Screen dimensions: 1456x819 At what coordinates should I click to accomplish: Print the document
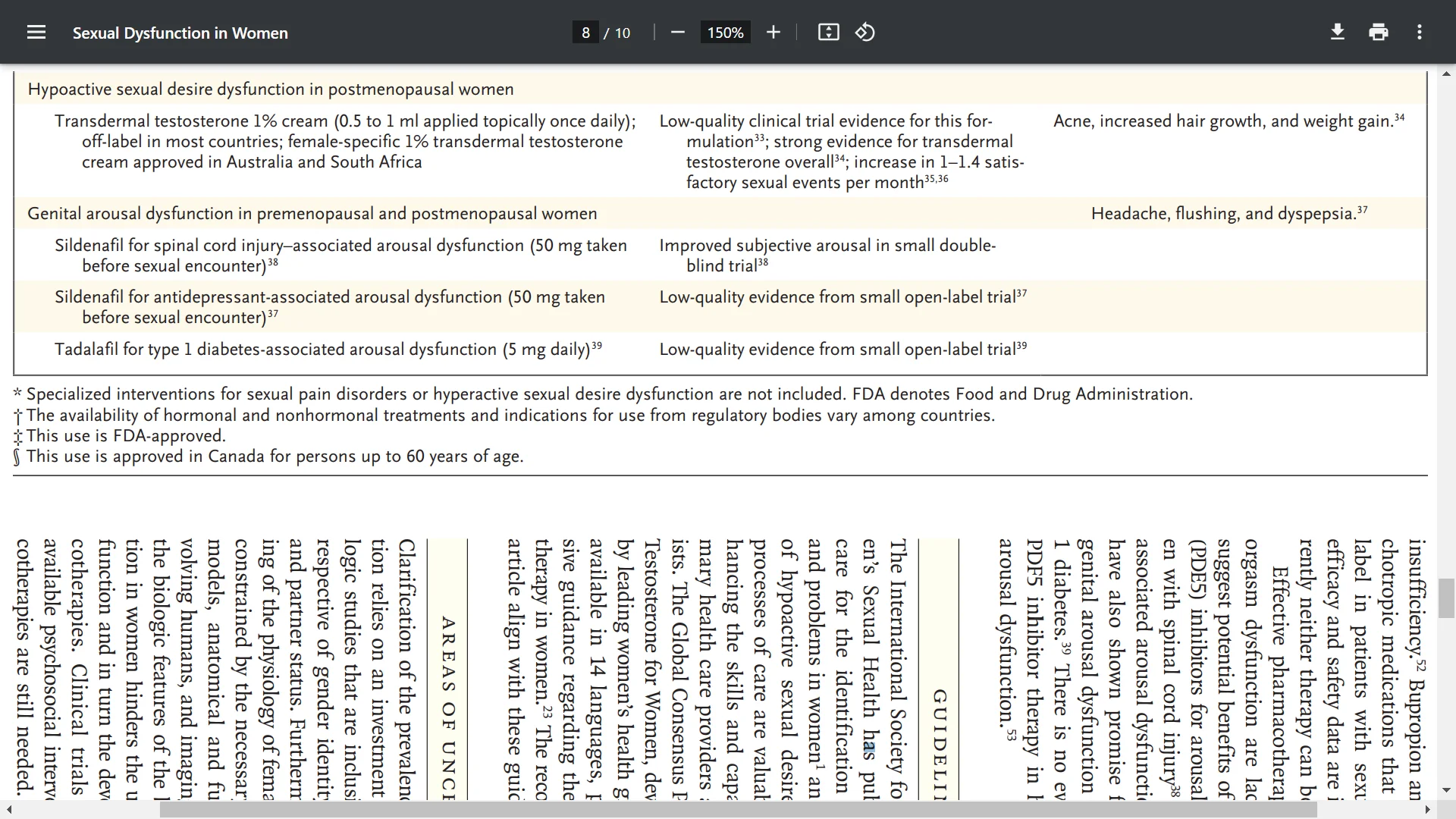pos(1379,33)
